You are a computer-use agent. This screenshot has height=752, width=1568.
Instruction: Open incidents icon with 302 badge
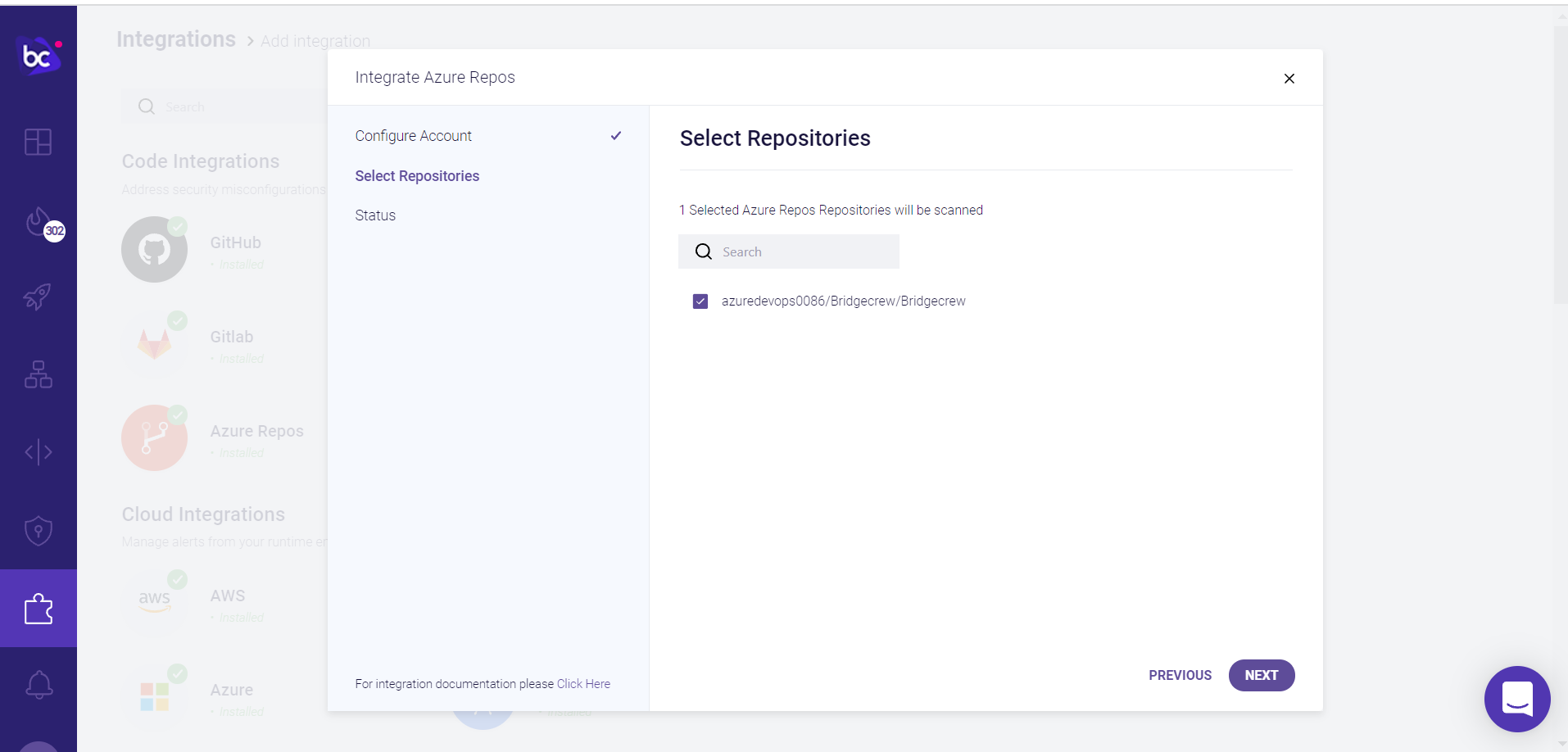coord(39,221)
